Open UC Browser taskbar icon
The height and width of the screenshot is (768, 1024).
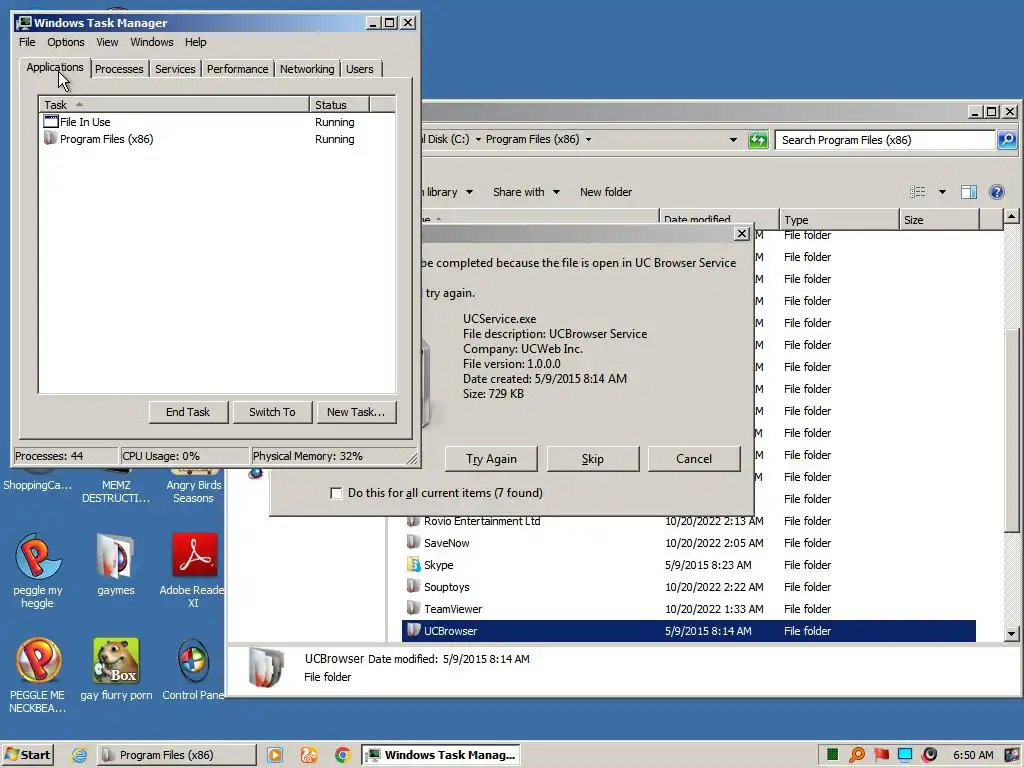click(309, 755)
